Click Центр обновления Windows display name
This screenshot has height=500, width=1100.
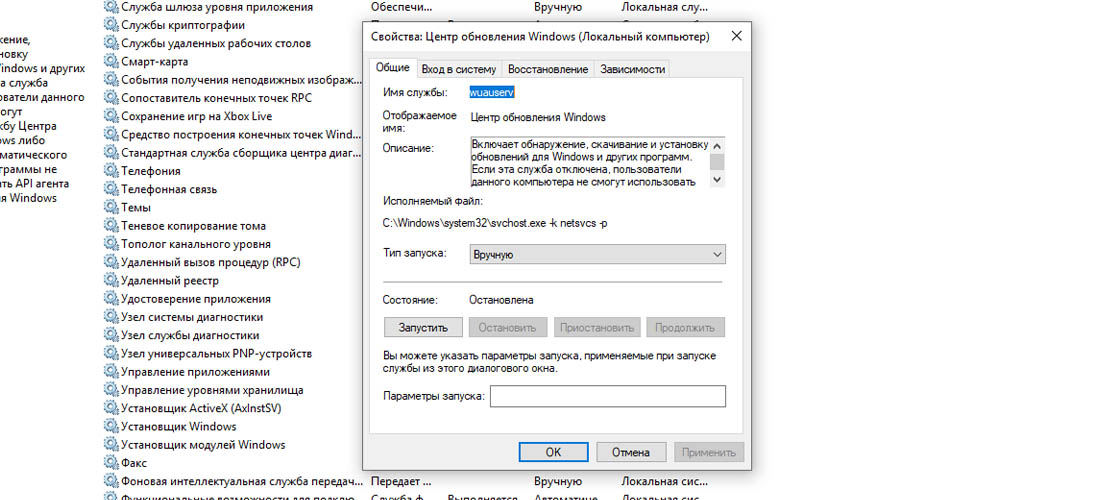pyautogui.click(x=538, y=118)
